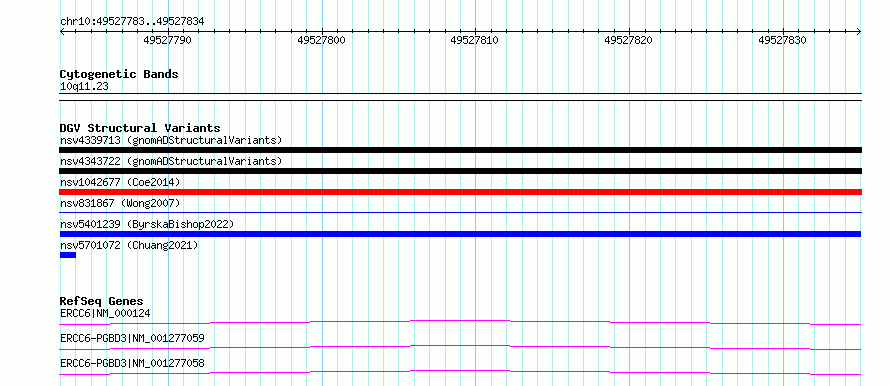Open variant nsv831867 (Wong2007) label
This screenshot has width=890, height=386.
(120, 203)
